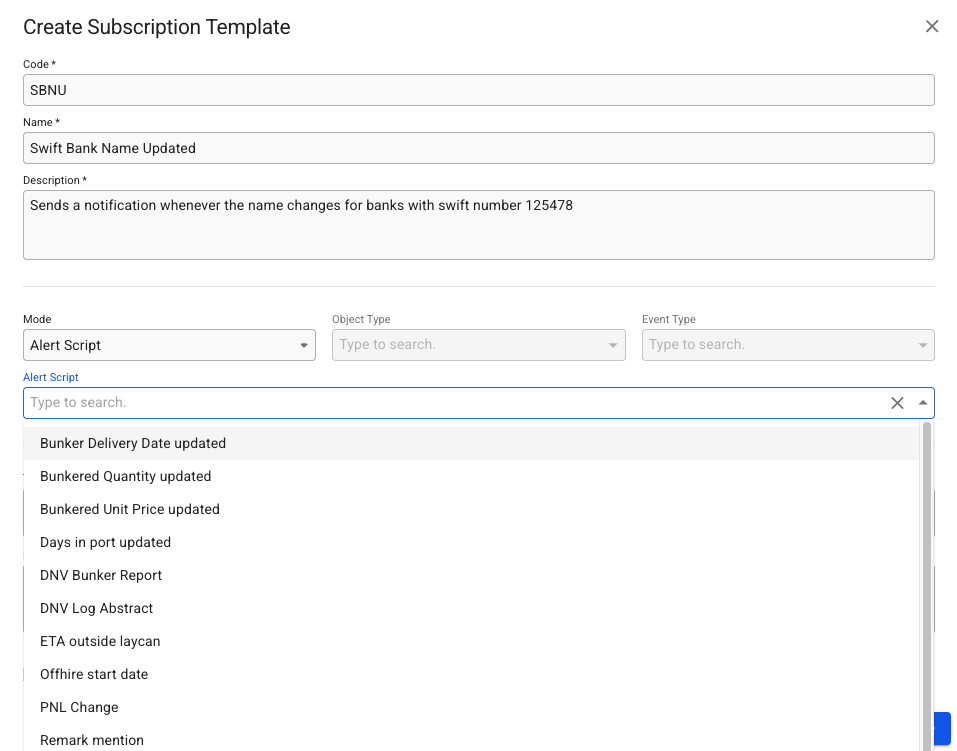Click the Code input field

(x=478, y=90)
